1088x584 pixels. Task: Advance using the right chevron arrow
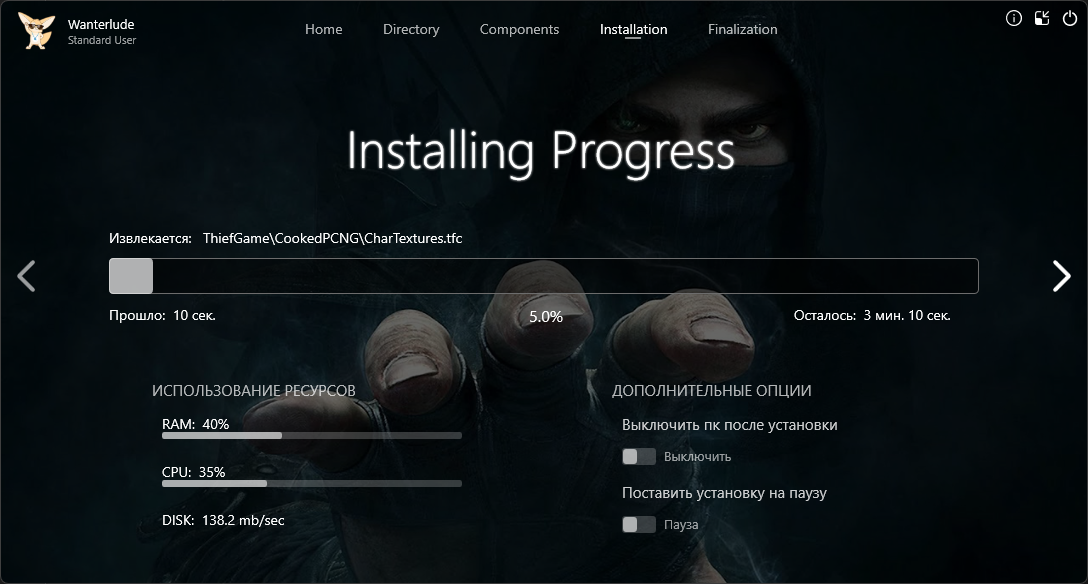point(1061,276)
